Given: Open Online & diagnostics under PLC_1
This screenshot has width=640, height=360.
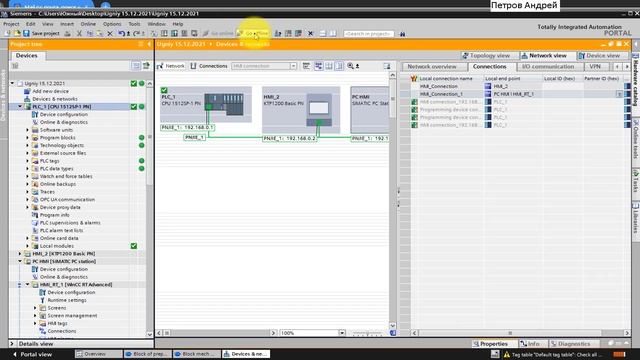Looking at the screenshot, I should (x=64, y=122).
